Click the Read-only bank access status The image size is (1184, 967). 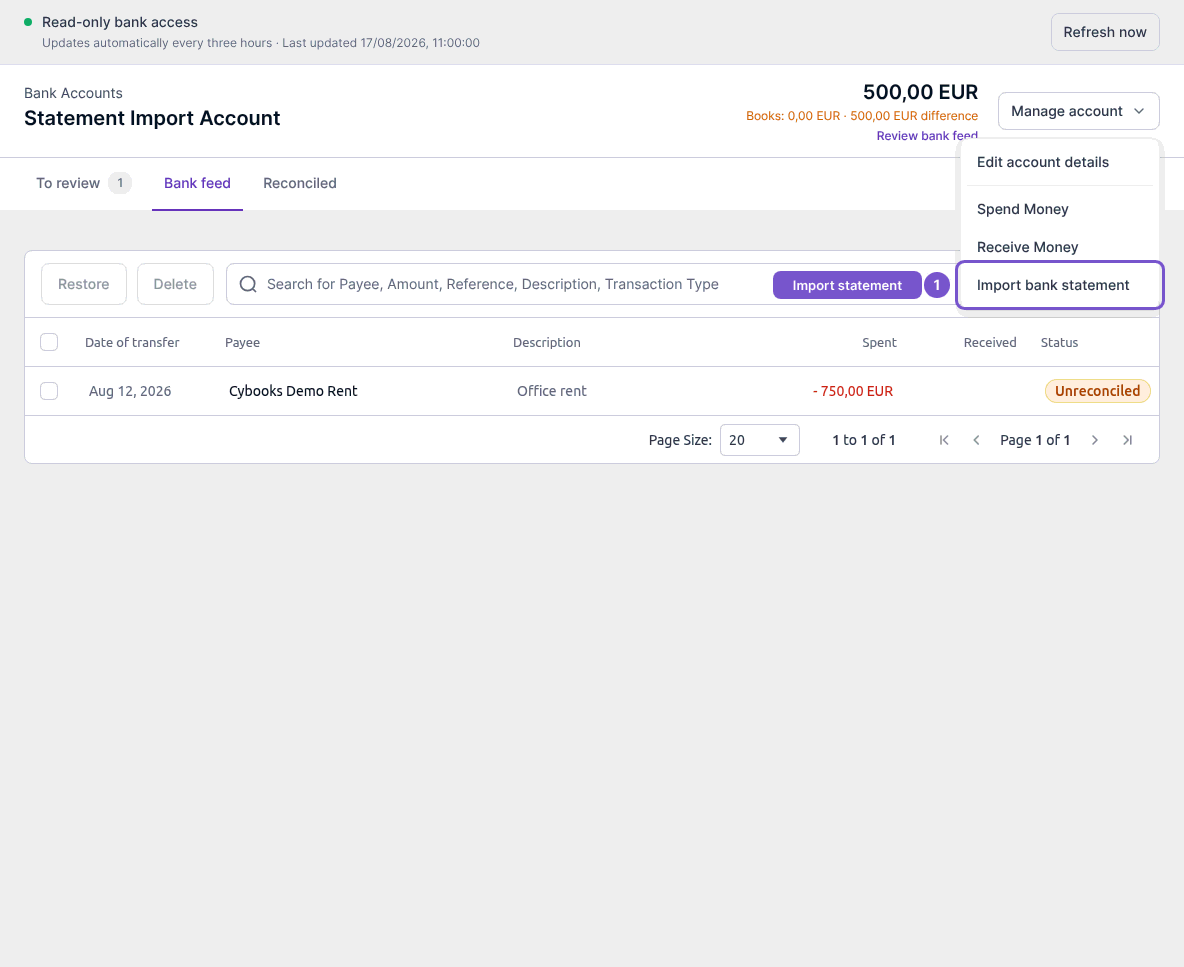coord(120,22)
